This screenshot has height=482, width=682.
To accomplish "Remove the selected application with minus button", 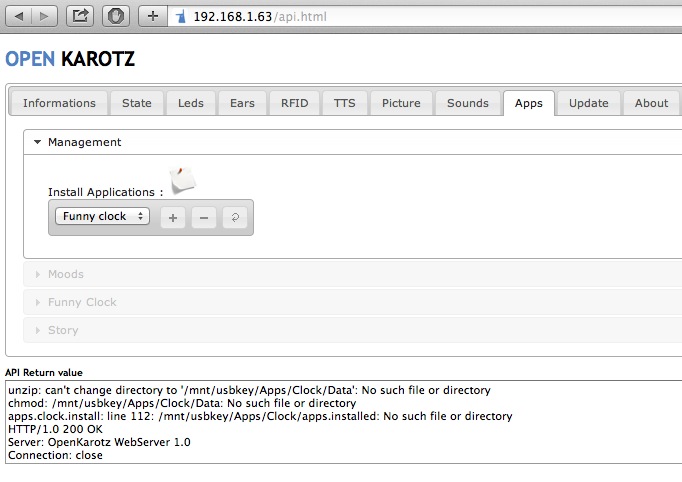I will tap(204, 218).
